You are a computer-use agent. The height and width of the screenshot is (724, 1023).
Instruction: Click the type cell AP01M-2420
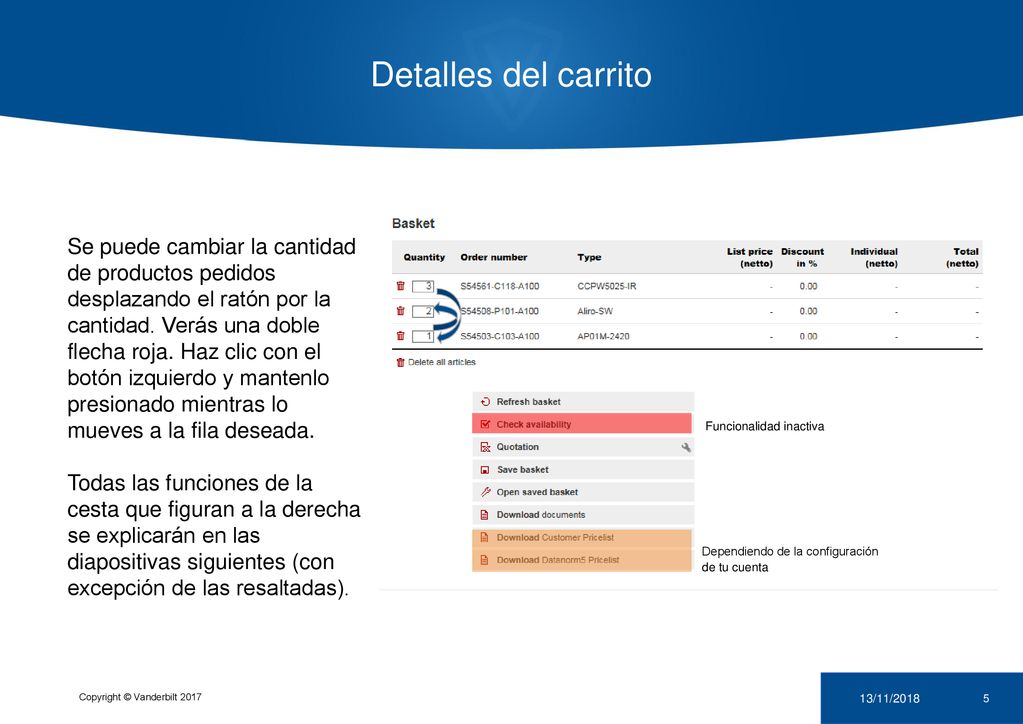[603, 337]
